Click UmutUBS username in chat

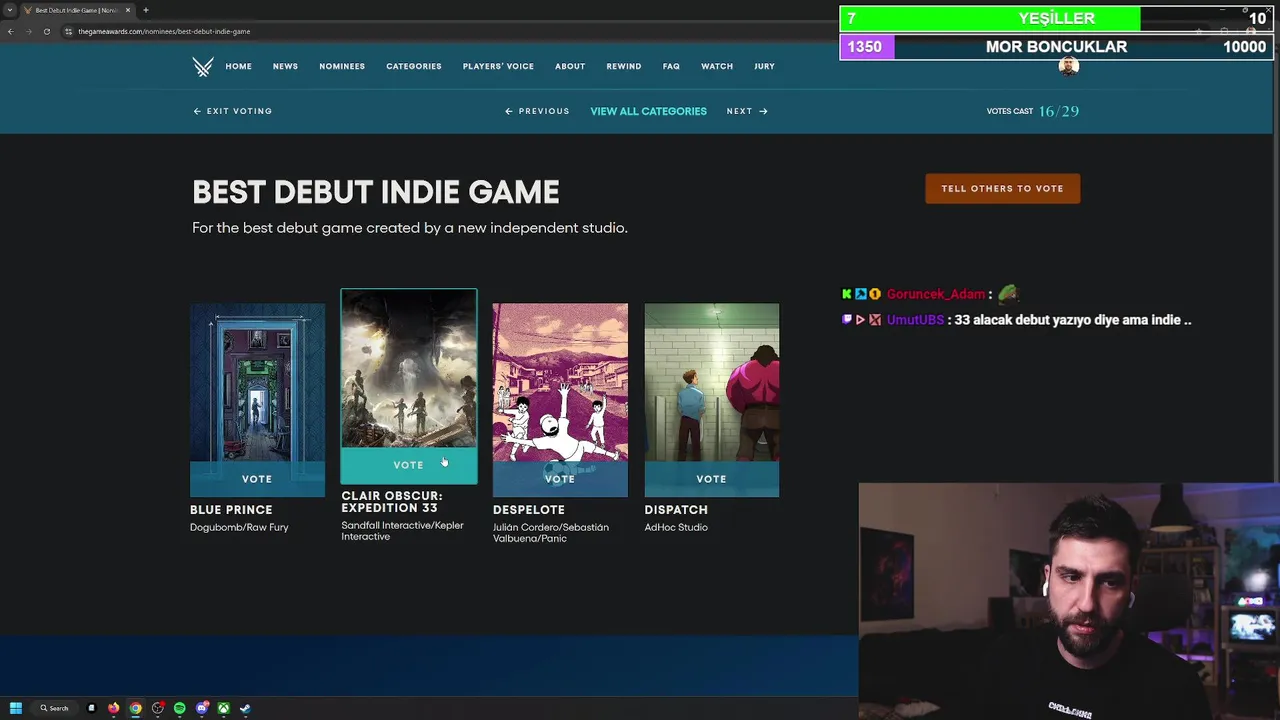(915, 320)
